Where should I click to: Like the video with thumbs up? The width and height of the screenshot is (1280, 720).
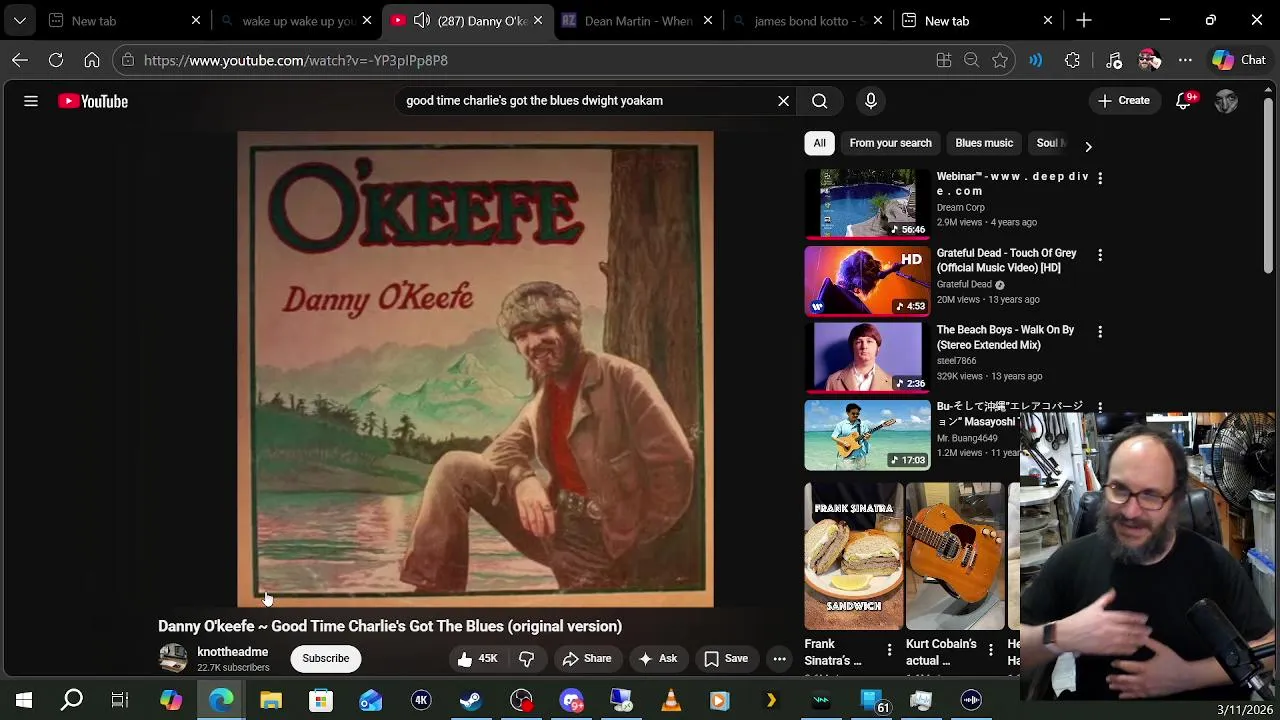click(x=478, y=658)
